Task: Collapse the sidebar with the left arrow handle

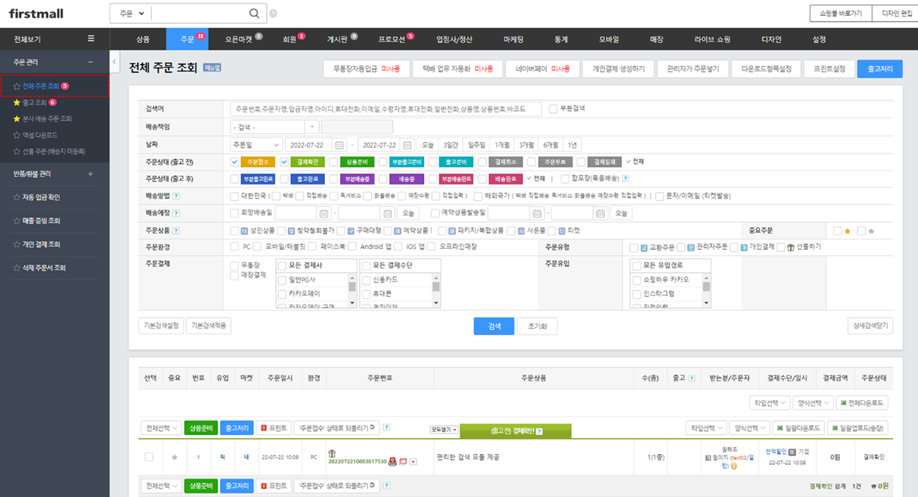Action: 114,61
